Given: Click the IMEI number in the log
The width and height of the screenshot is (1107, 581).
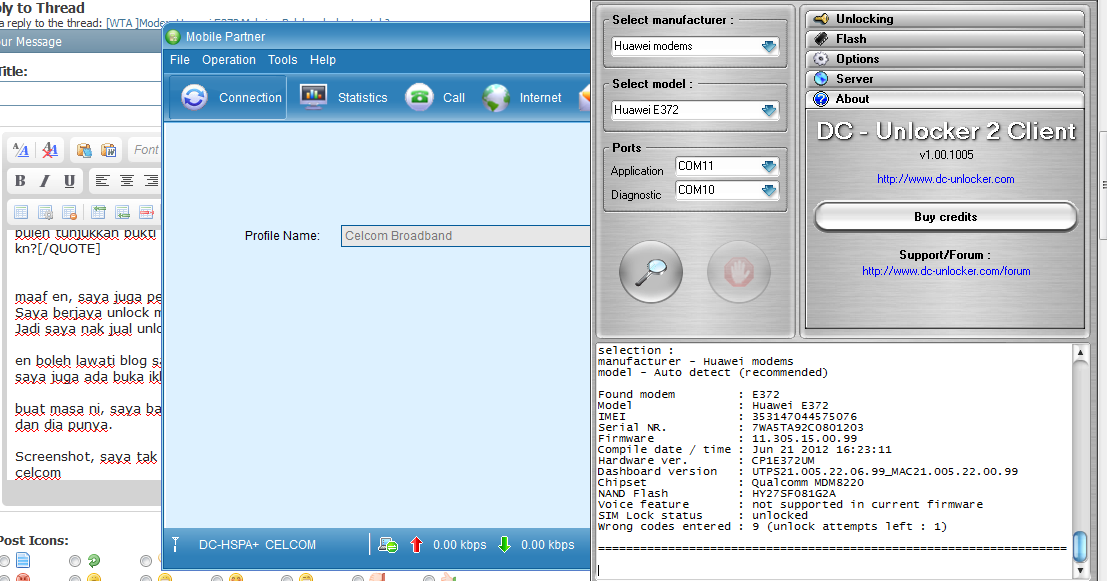Looking at the screenshot, I should click(804, 417).
